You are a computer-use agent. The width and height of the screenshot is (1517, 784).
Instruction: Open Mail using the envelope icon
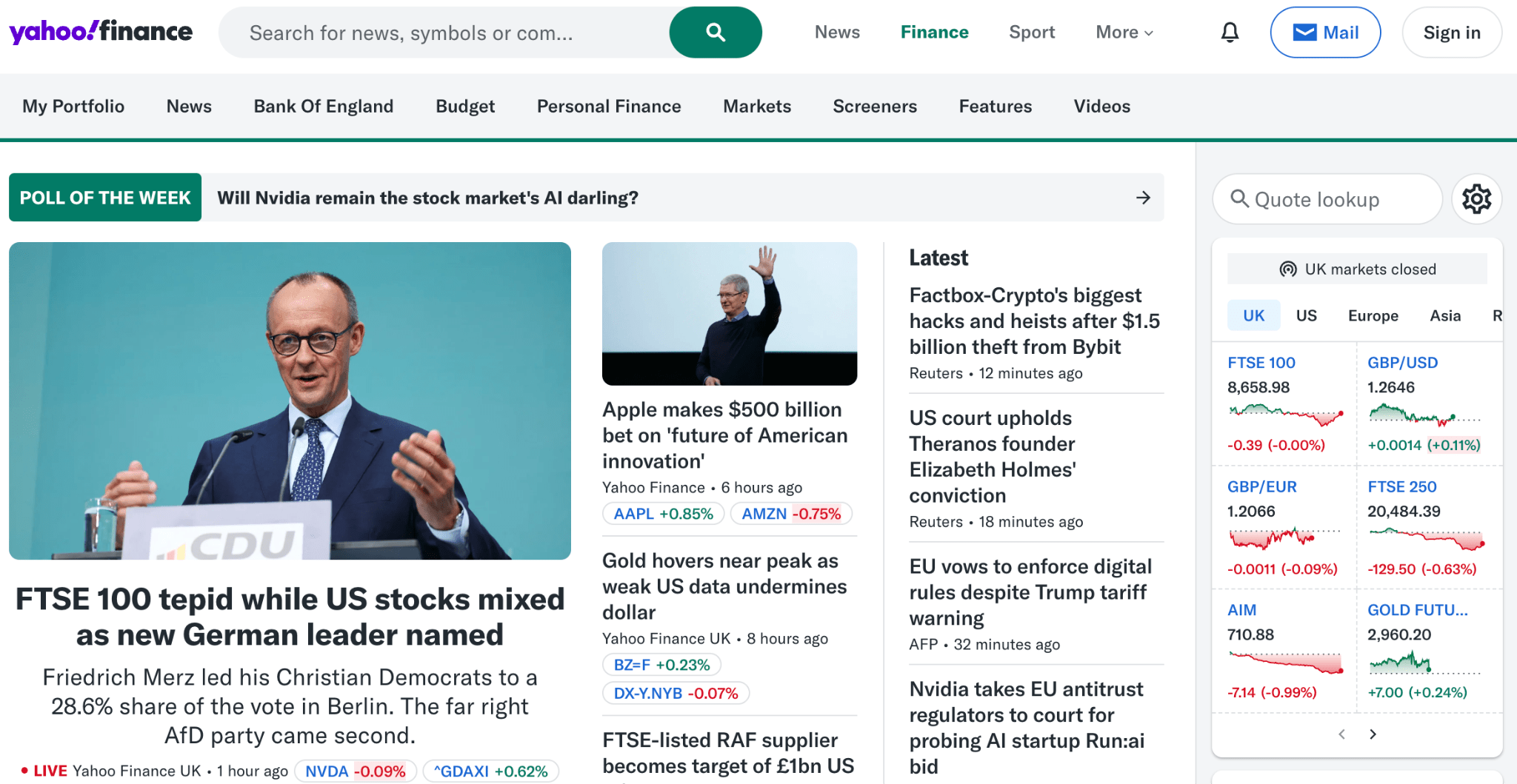1325,32
